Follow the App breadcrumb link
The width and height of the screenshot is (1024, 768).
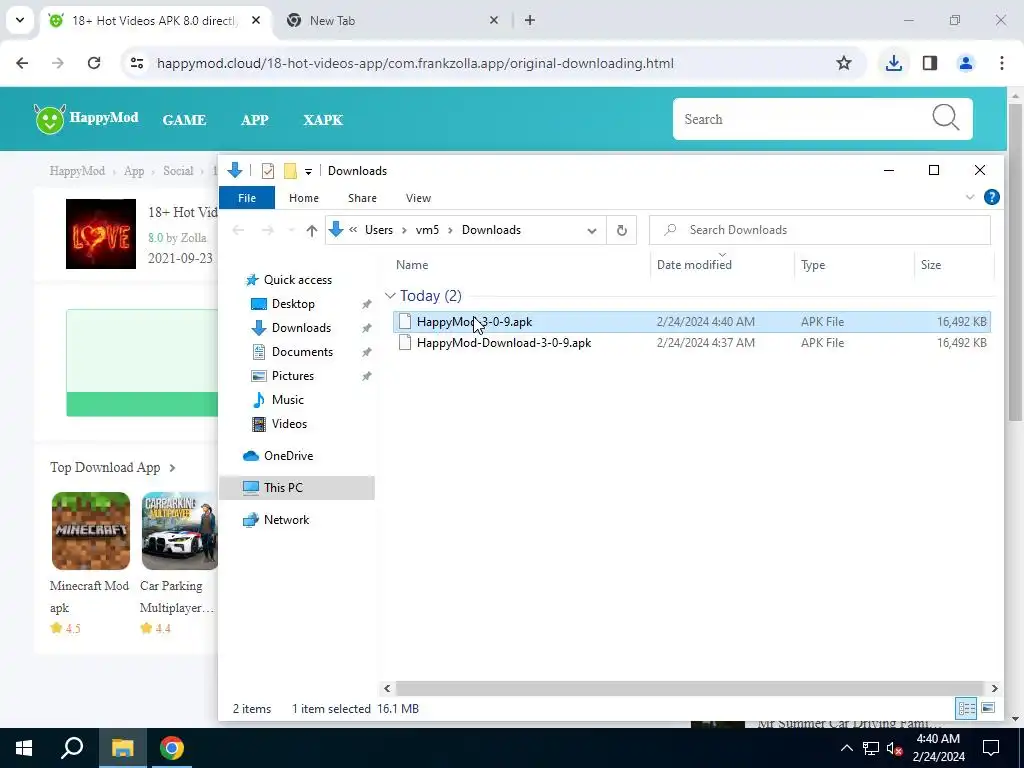coord(134,171)
